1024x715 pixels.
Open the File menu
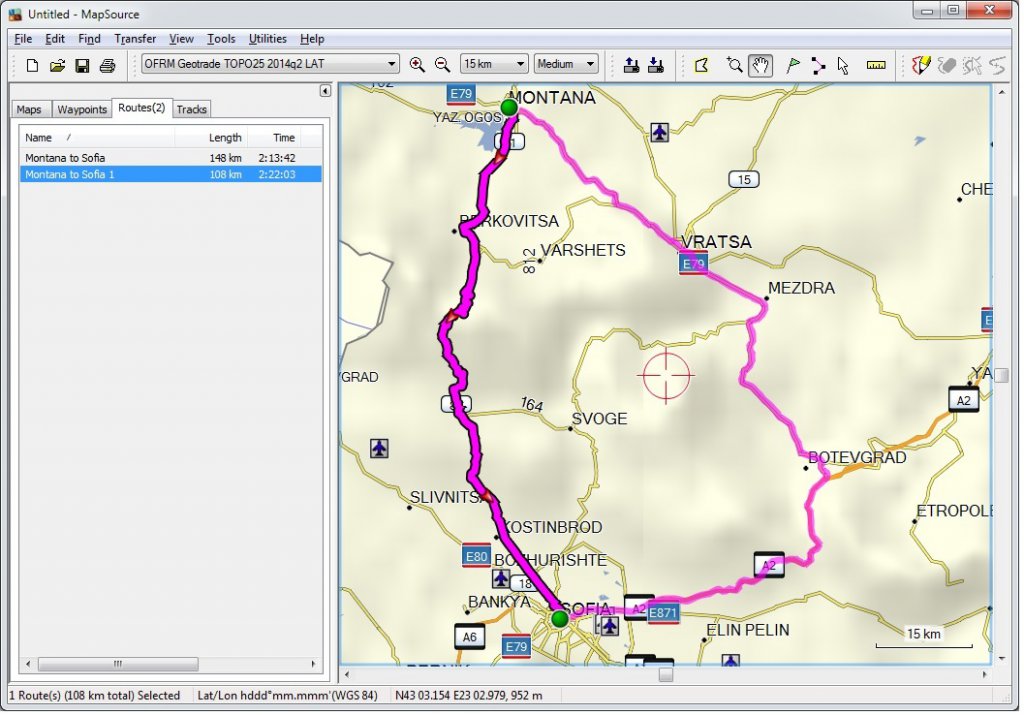(23, 39)
